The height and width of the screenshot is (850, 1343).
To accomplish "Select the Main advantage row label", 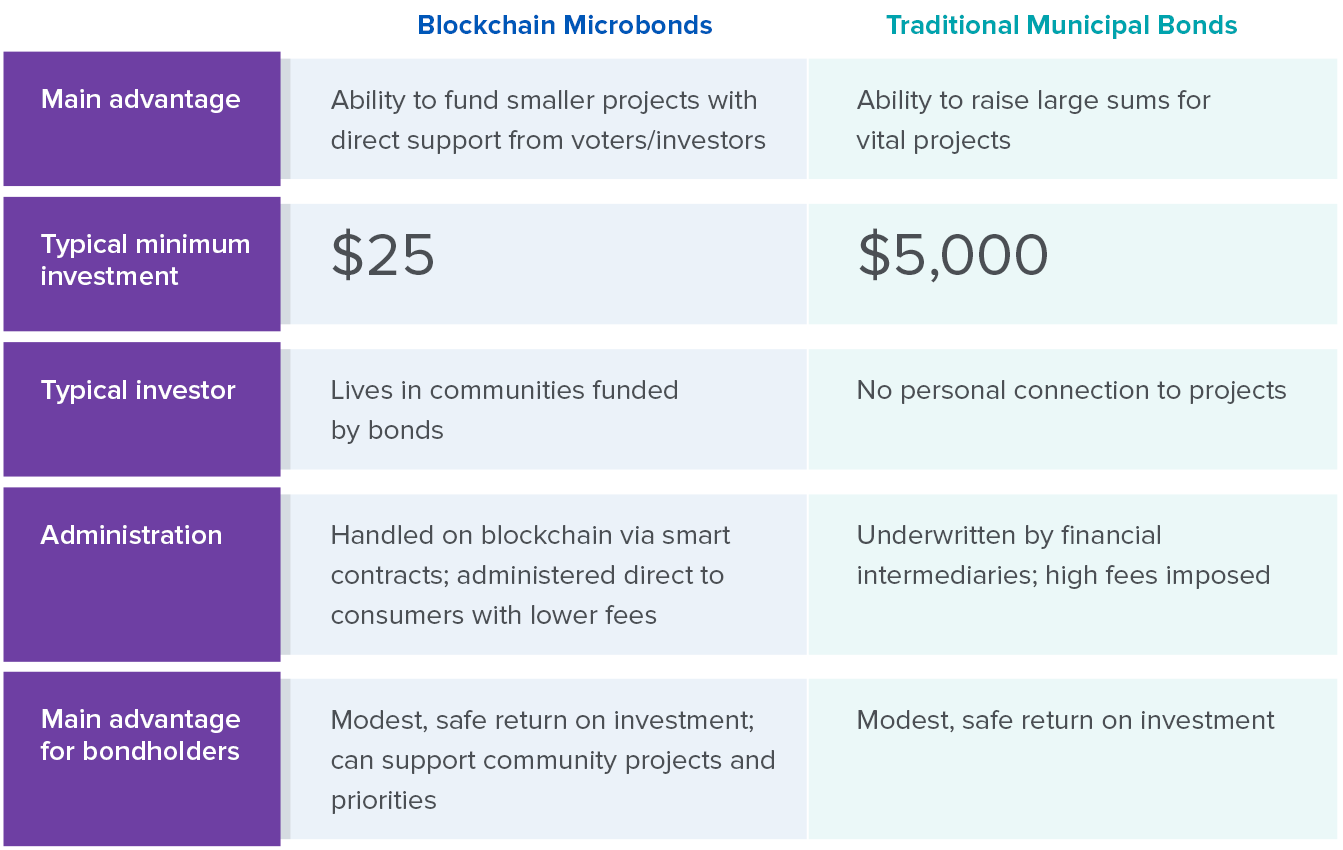I will [141, 99].
